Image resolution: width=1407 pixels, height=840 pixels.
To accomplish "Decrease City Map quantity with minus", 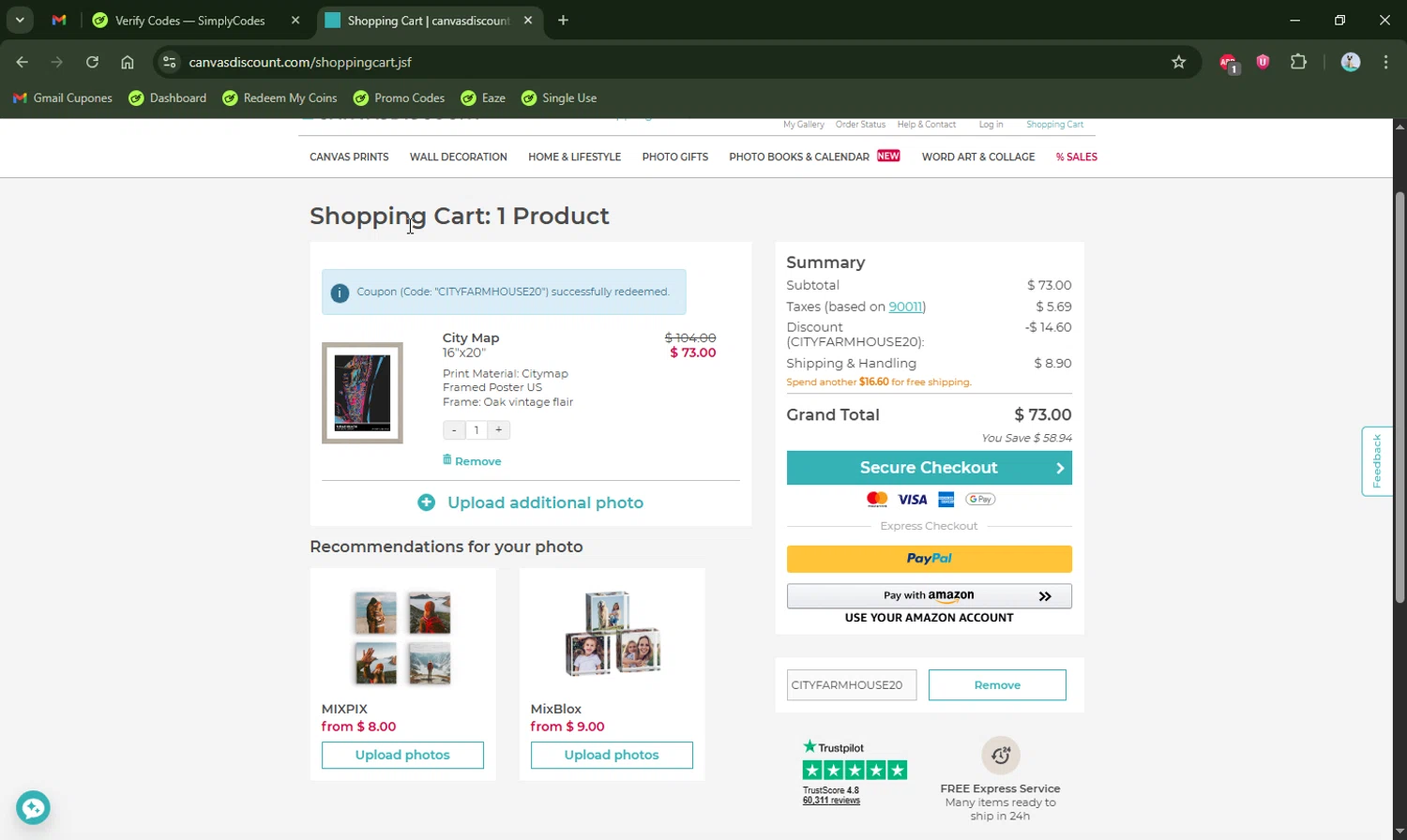I will click(x=454, y=429).
